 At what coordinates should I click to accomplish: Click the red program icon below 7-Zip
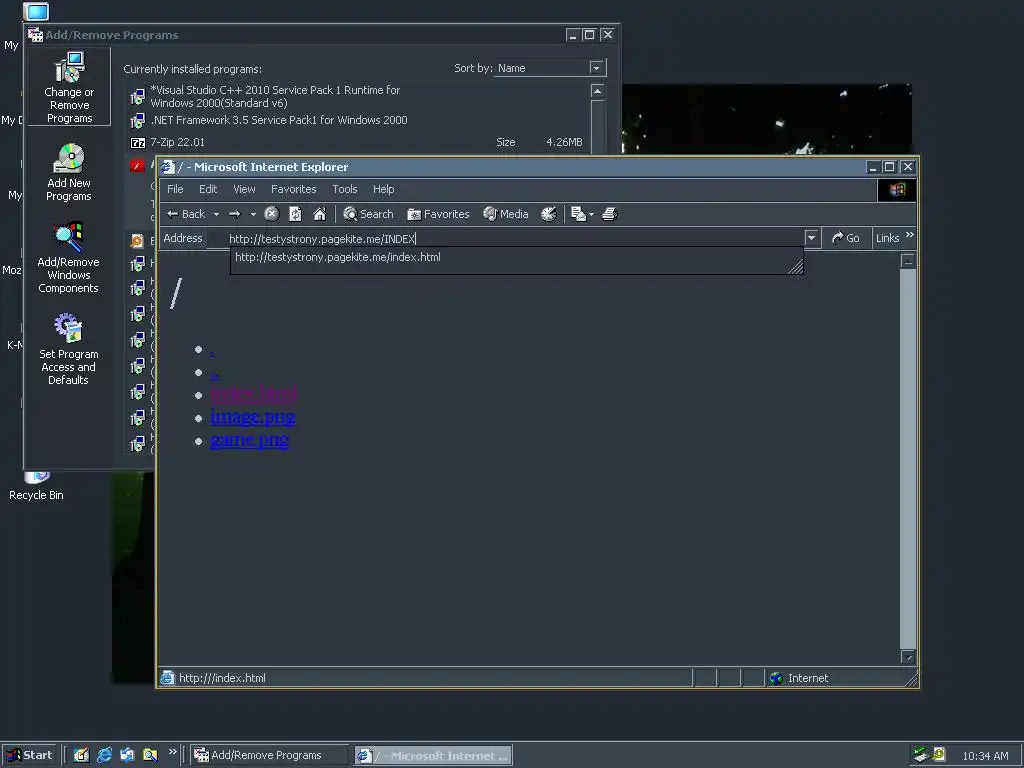(137, 166)
